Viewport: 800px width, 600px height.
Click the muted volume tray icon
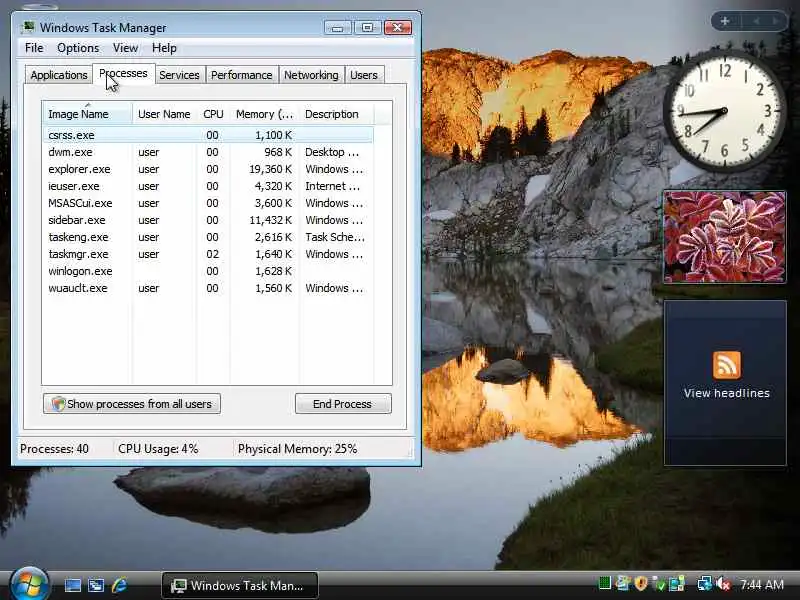[723, 584]
